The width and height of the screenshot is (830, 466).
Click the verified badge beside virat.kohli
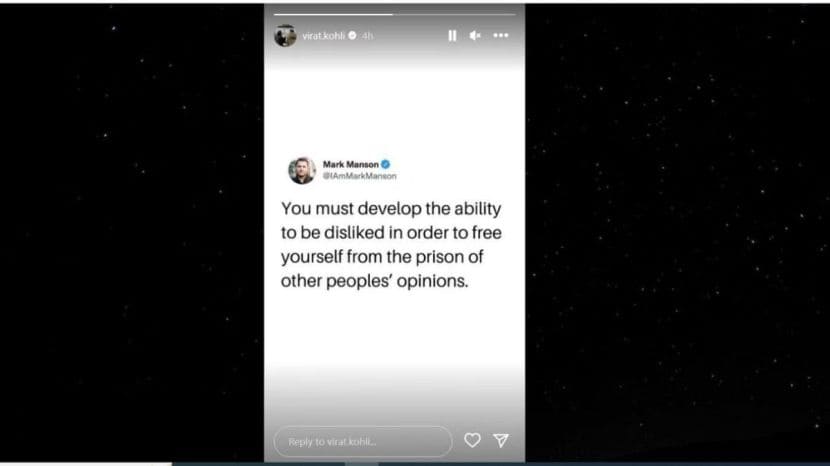pyautogui.click(x=353, y=35)
